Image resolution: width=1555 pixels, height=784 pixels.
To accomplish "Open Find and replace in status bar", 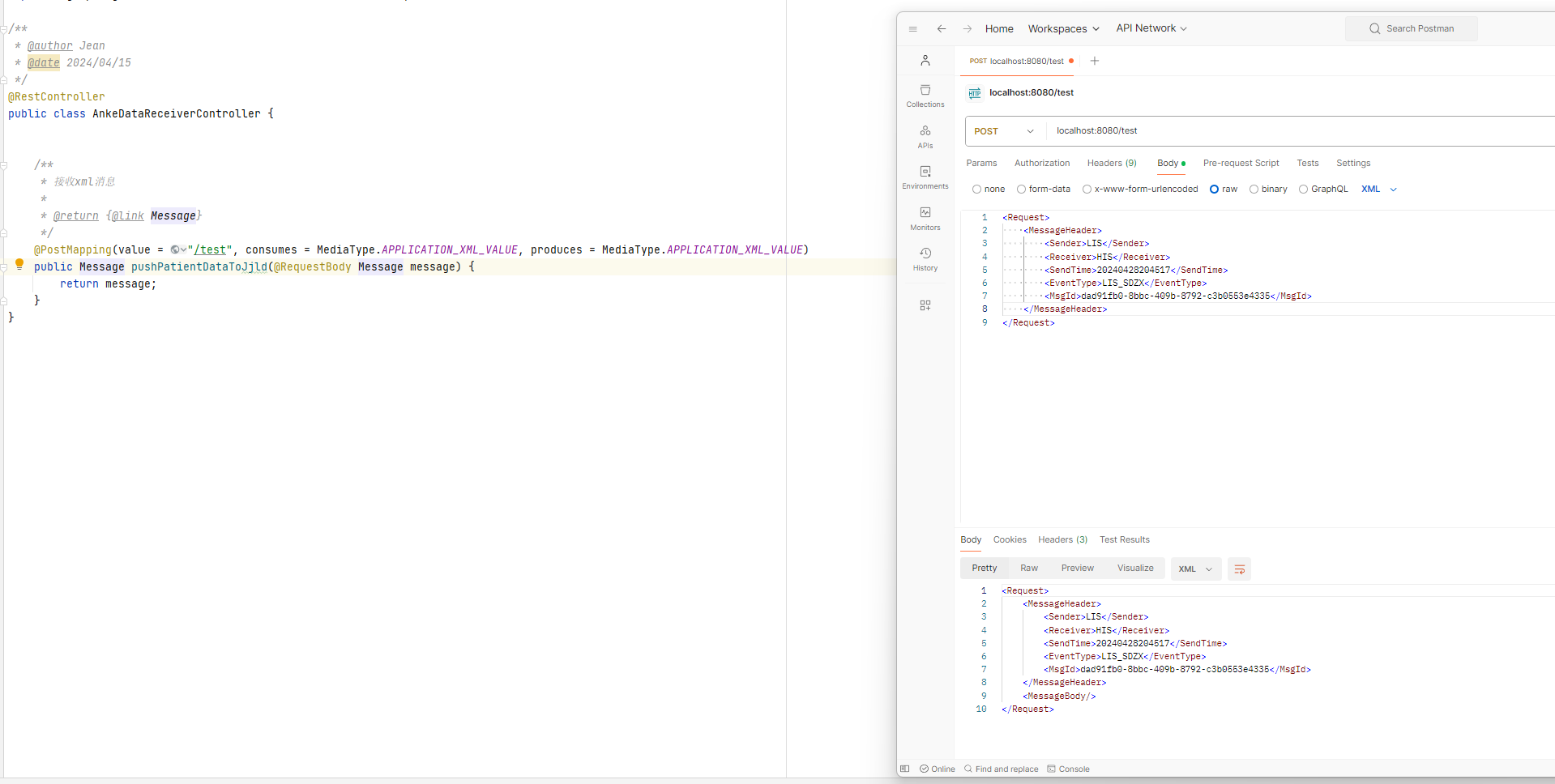I will click(1002, 769).
